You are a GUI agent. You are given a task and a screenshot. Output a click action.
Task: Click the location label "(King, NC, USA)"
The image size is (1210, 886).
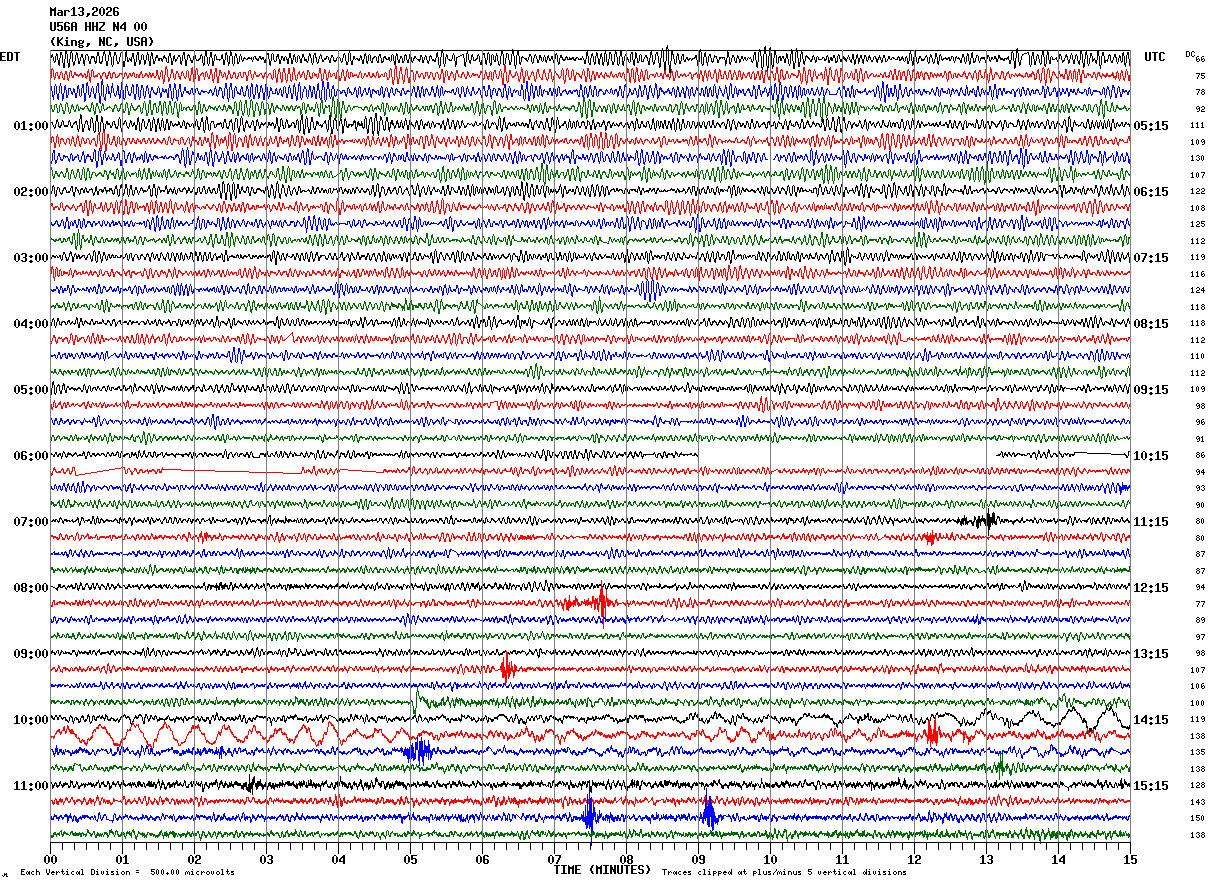tap(102, 42)
